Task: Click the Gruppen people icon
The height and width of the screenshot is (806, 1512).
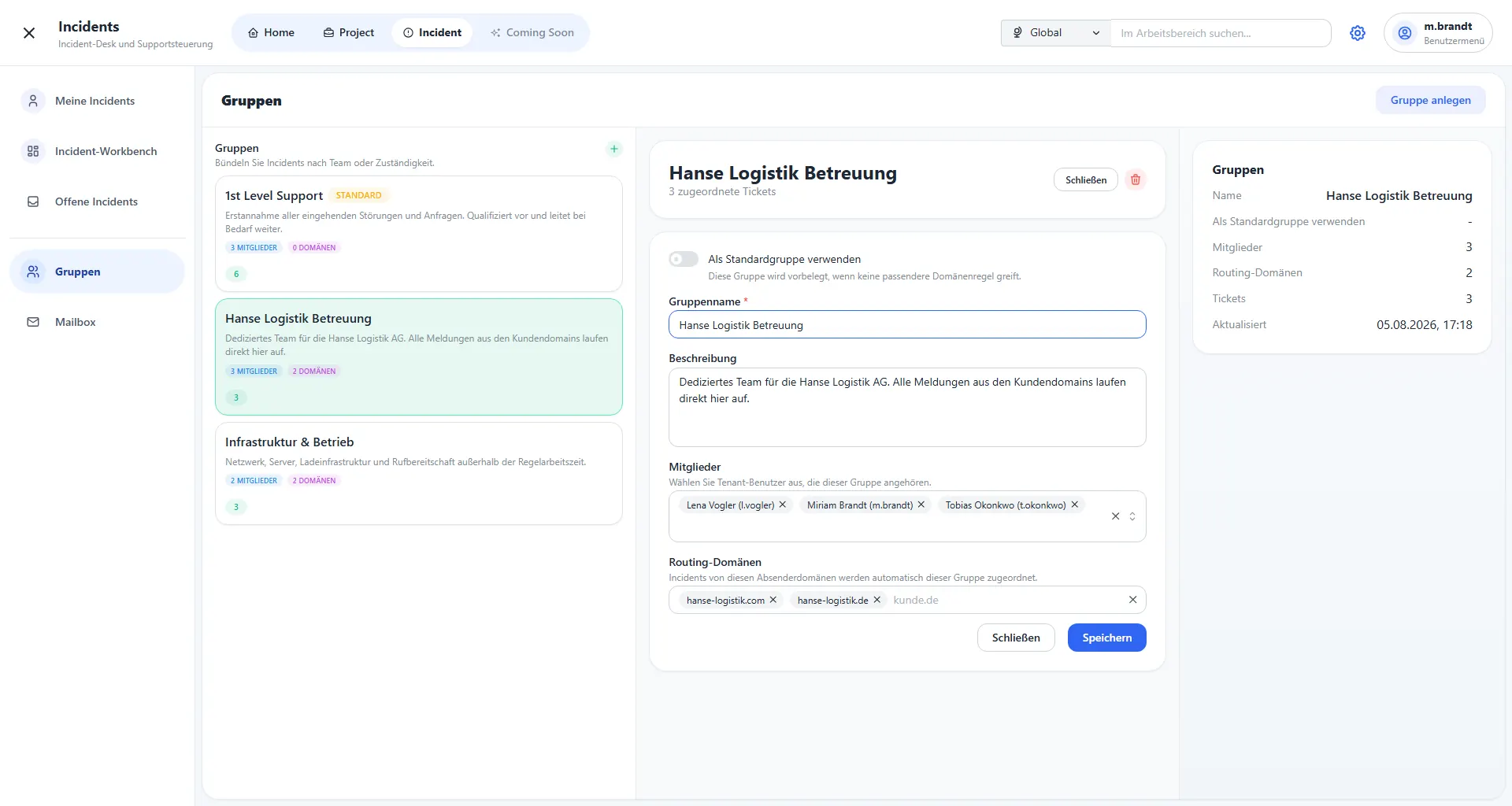Action: 33,272
